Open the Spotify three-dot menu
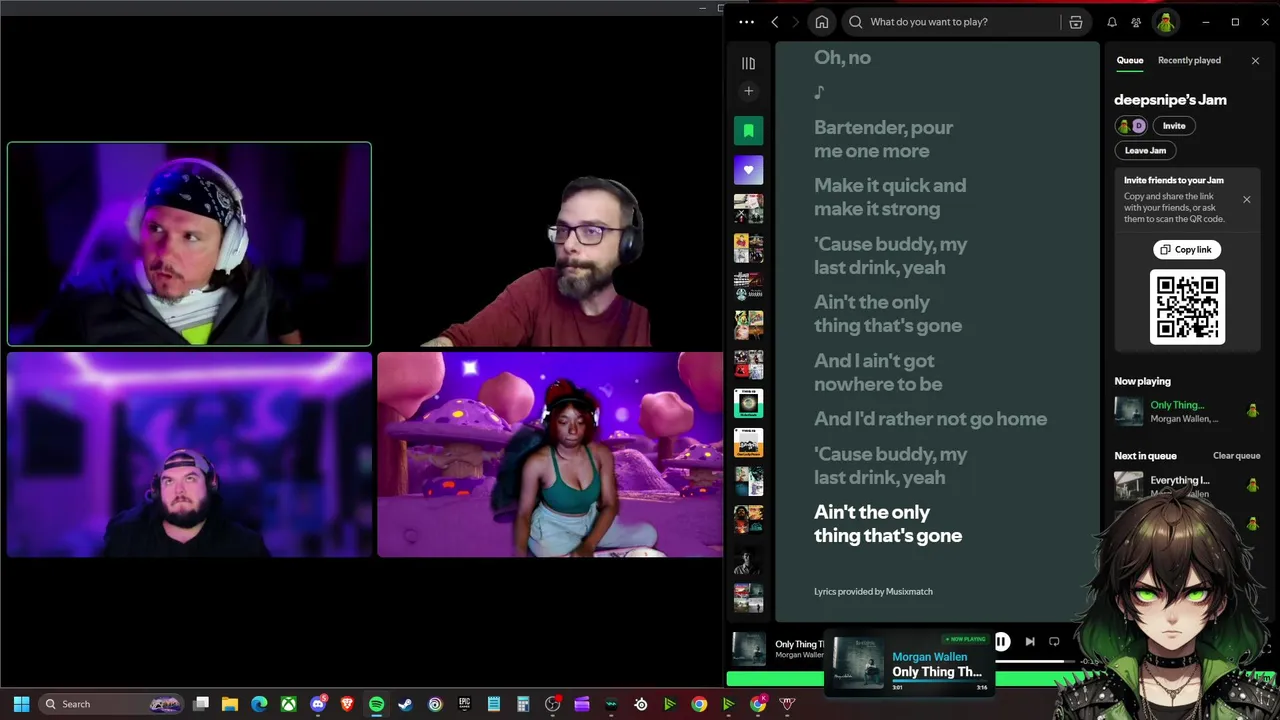The height and width of the screenshot is (720, 1280). click(746, 22)
